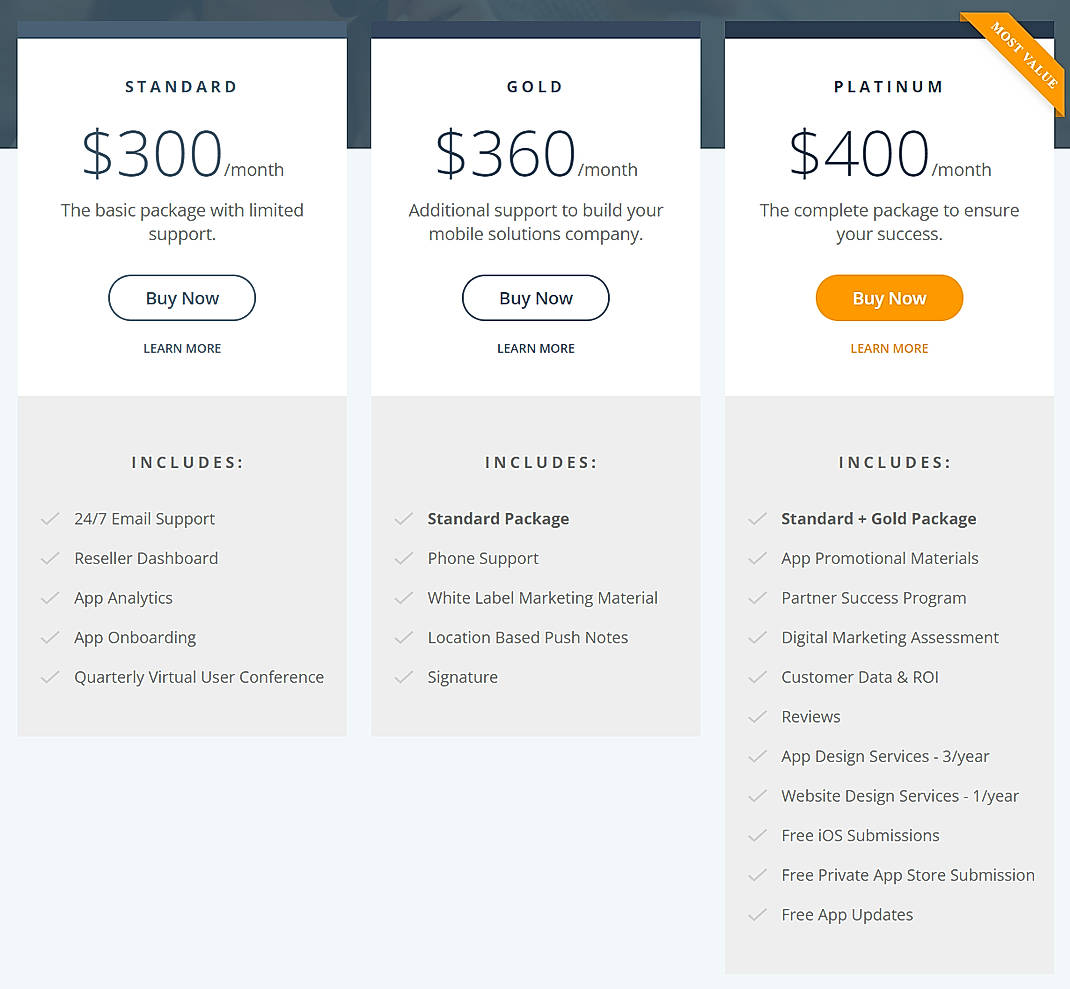This screenshot has height=989, width=1070.
Task: Open Learn More under the Gold plan
Action: point(535,348)
